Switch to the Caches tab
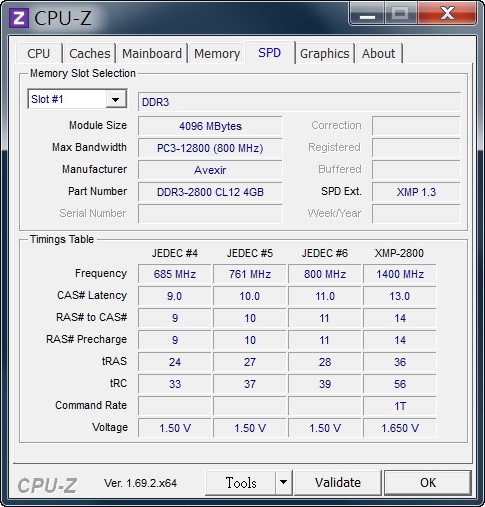 tap(89, 53)
